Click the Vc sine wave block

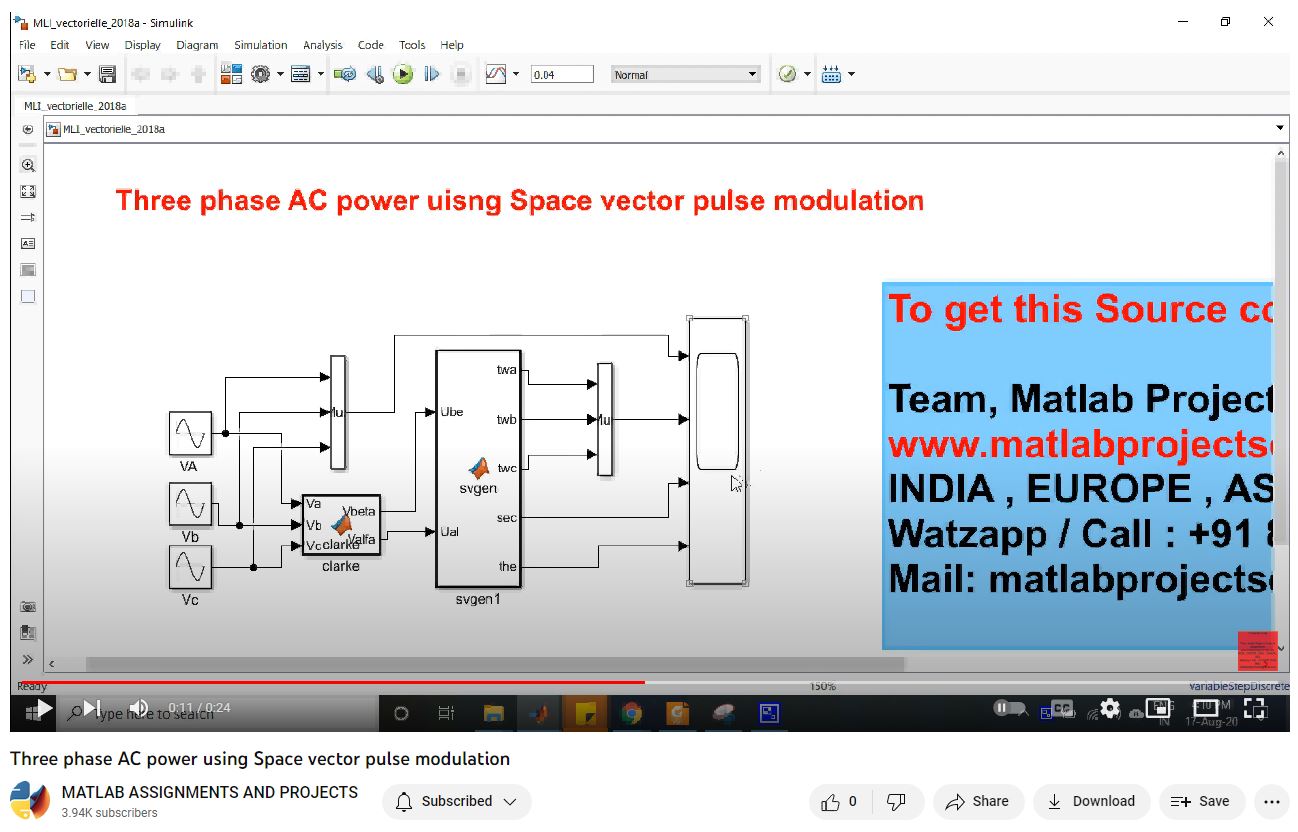click(190, 568)
